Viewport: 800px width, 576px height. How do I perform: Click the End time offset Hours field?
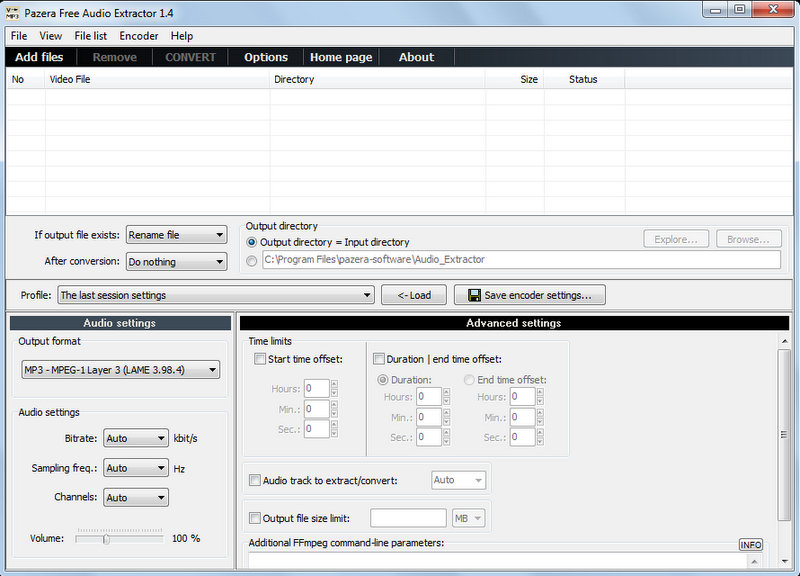(x=522, y=397)
